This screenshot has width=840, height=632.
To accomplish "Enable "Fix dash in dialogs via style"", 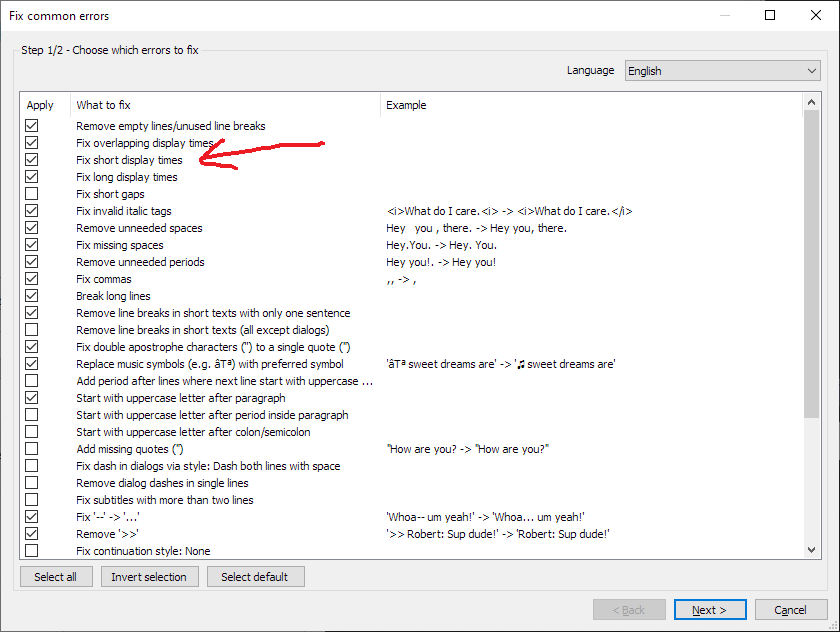I will click(x=31, y=466).
